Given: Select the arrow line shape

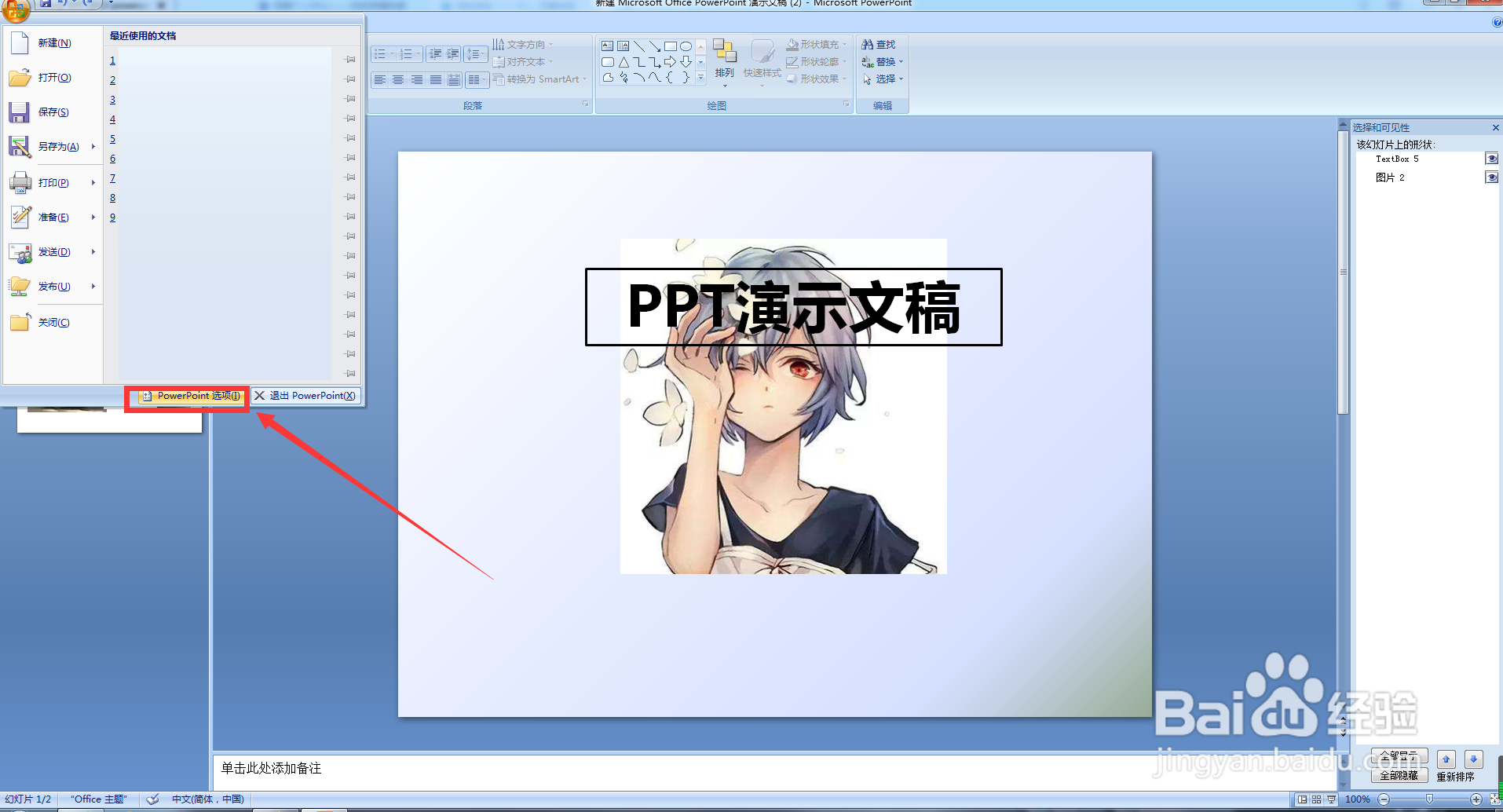Looking at the screenshot, I should point(655,46).
